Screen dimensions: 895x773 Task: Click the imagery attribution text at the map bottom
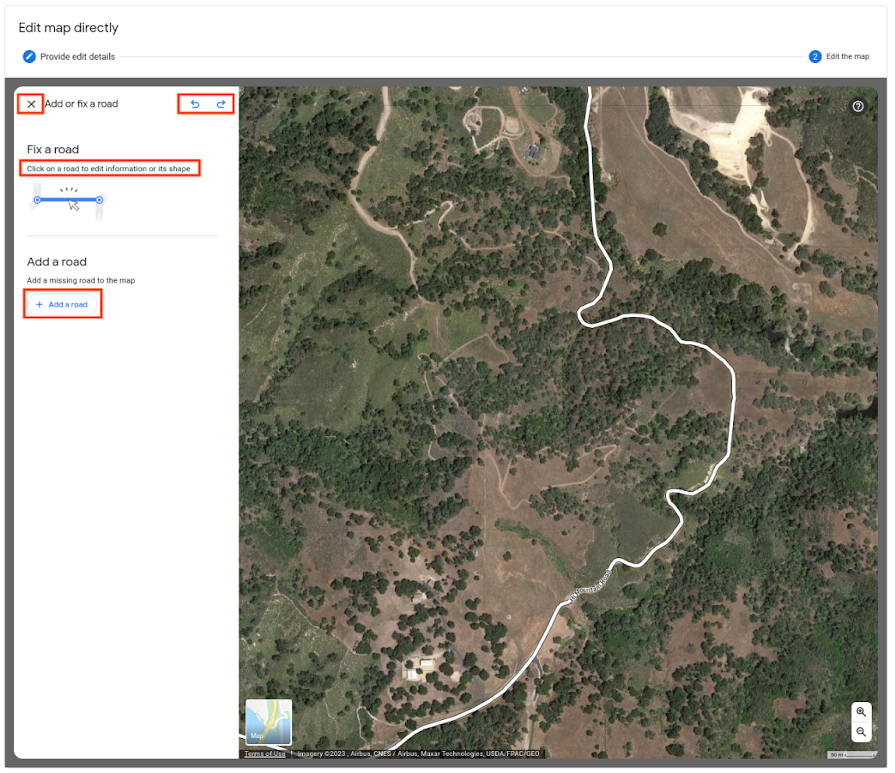point(418,754)
